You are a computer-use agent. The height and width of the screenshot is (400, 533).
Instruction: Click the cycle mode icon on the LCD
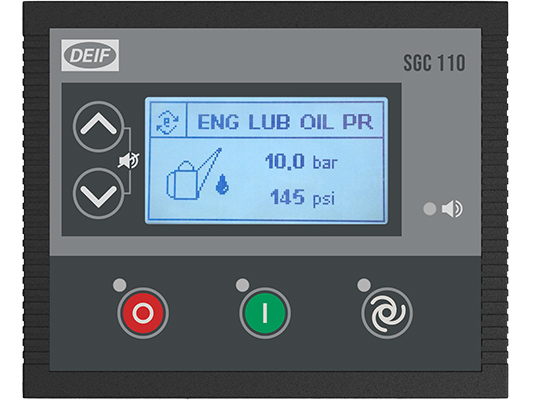167,121
